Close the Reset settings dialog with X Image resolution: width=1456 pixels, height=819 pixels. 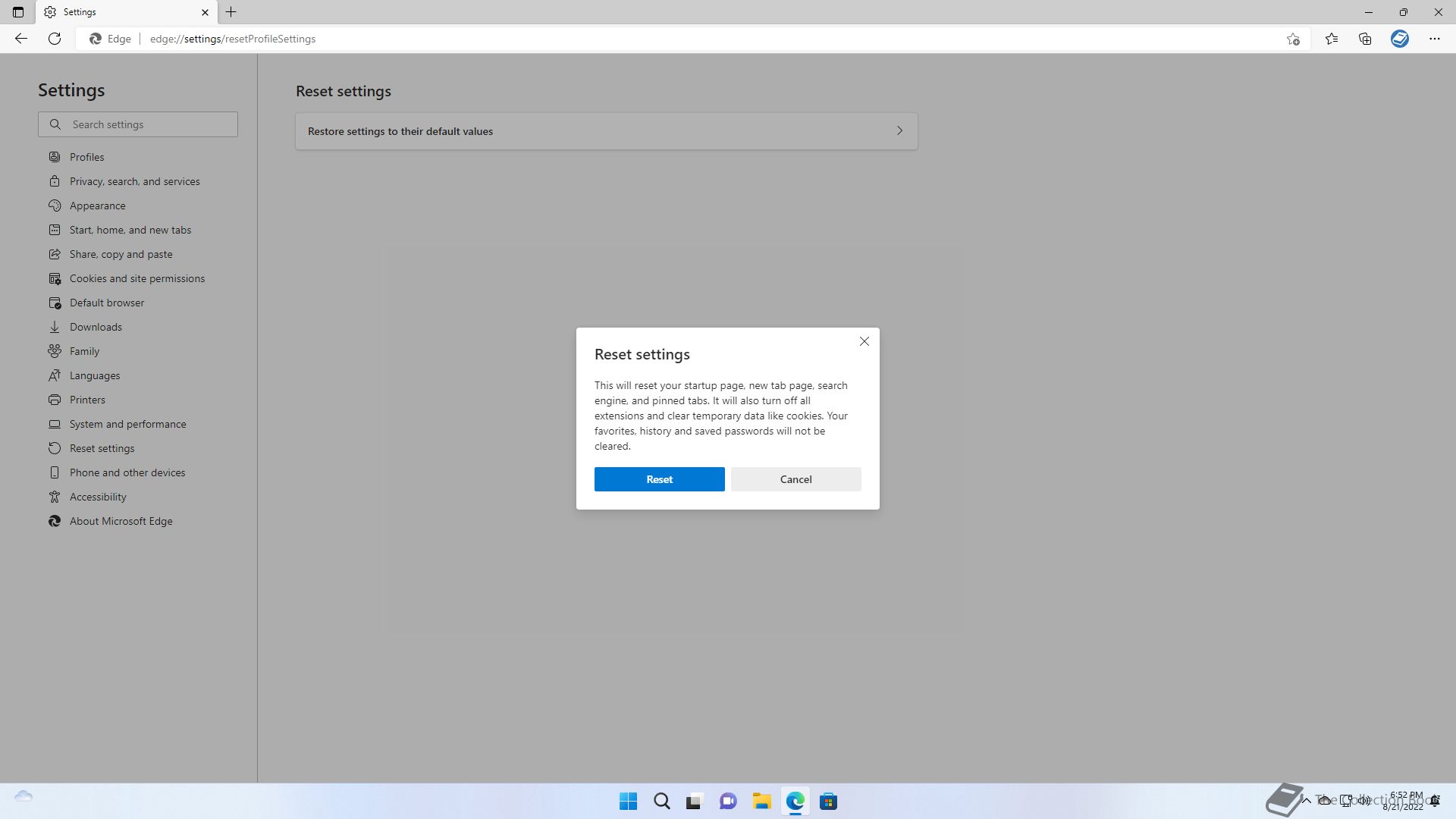(864, 341)
